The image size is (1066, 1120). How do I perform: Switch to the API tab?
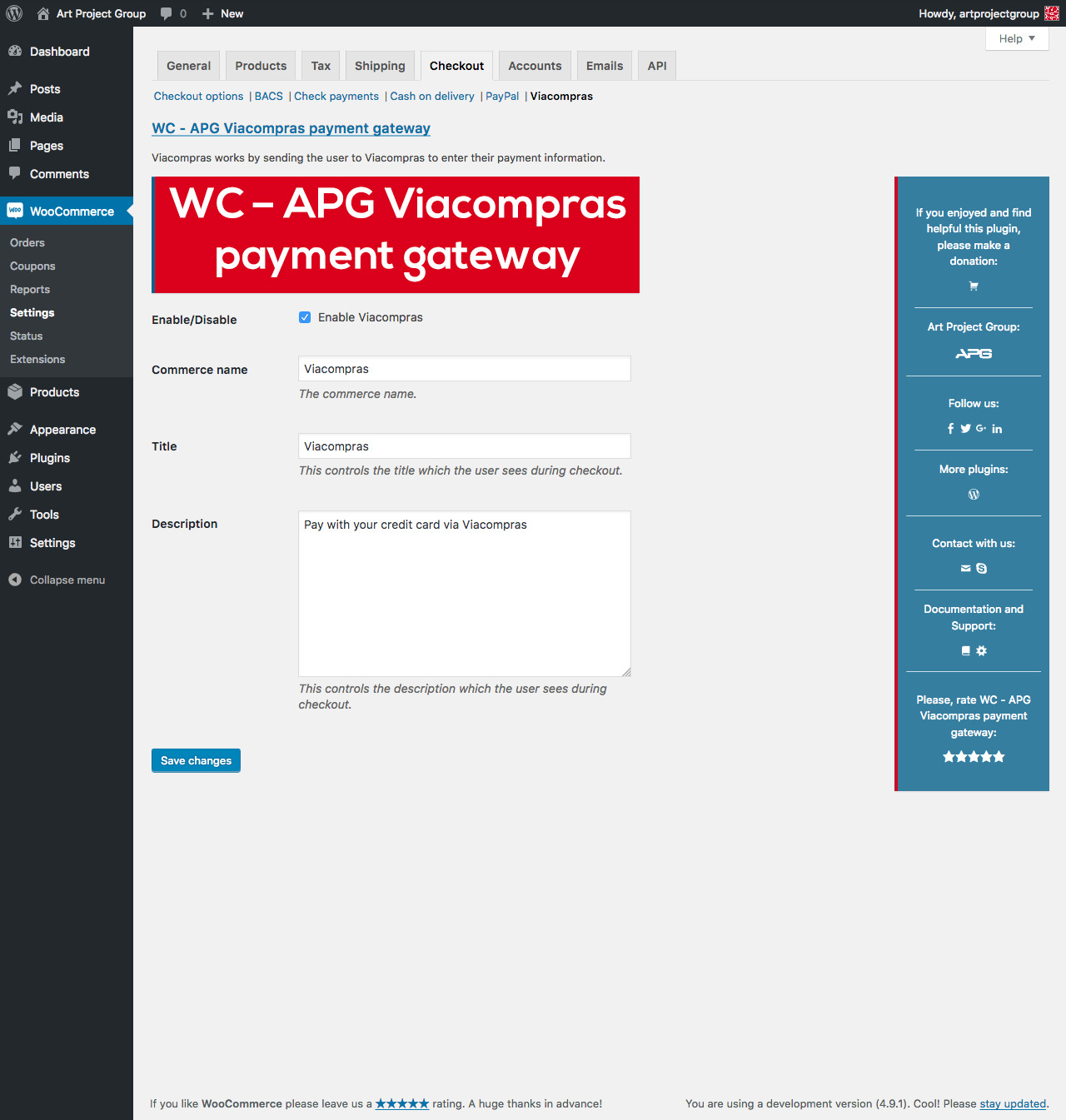tap(657, 66)
